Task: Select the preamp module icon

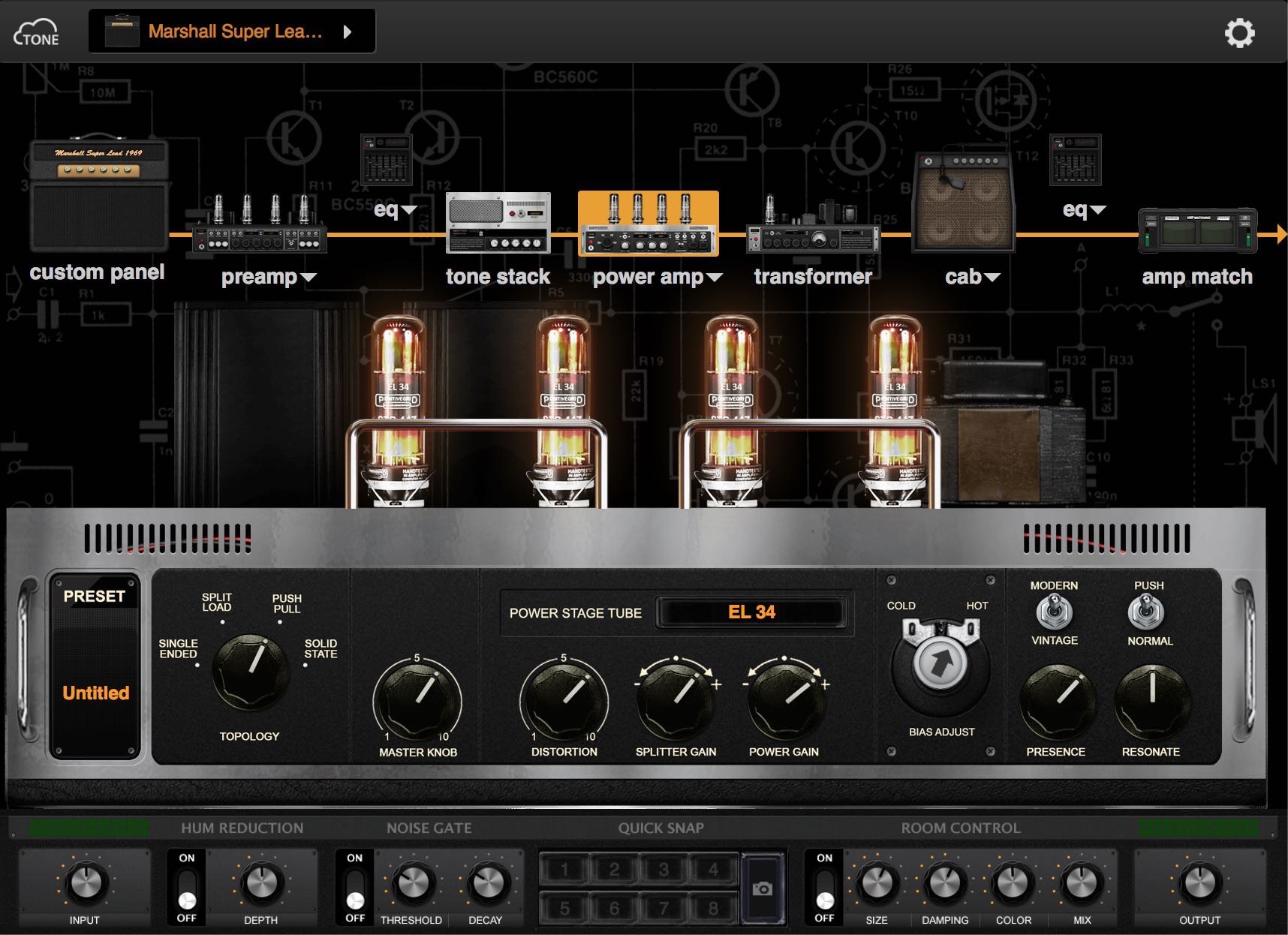Action: point(260,224)
